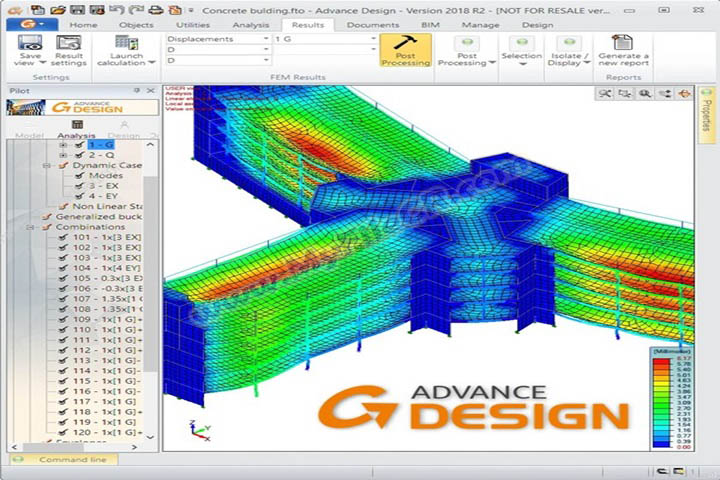The width and height of the screenshot is (720, 480).
Task: Open the Displacements result type dropdown
Action: [x=266, y=39]
